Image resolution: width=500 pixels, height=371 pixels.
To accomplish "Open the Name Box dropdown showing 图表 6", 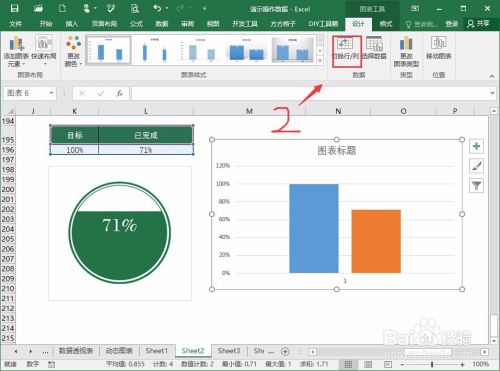I will click(x=51, y=93).
